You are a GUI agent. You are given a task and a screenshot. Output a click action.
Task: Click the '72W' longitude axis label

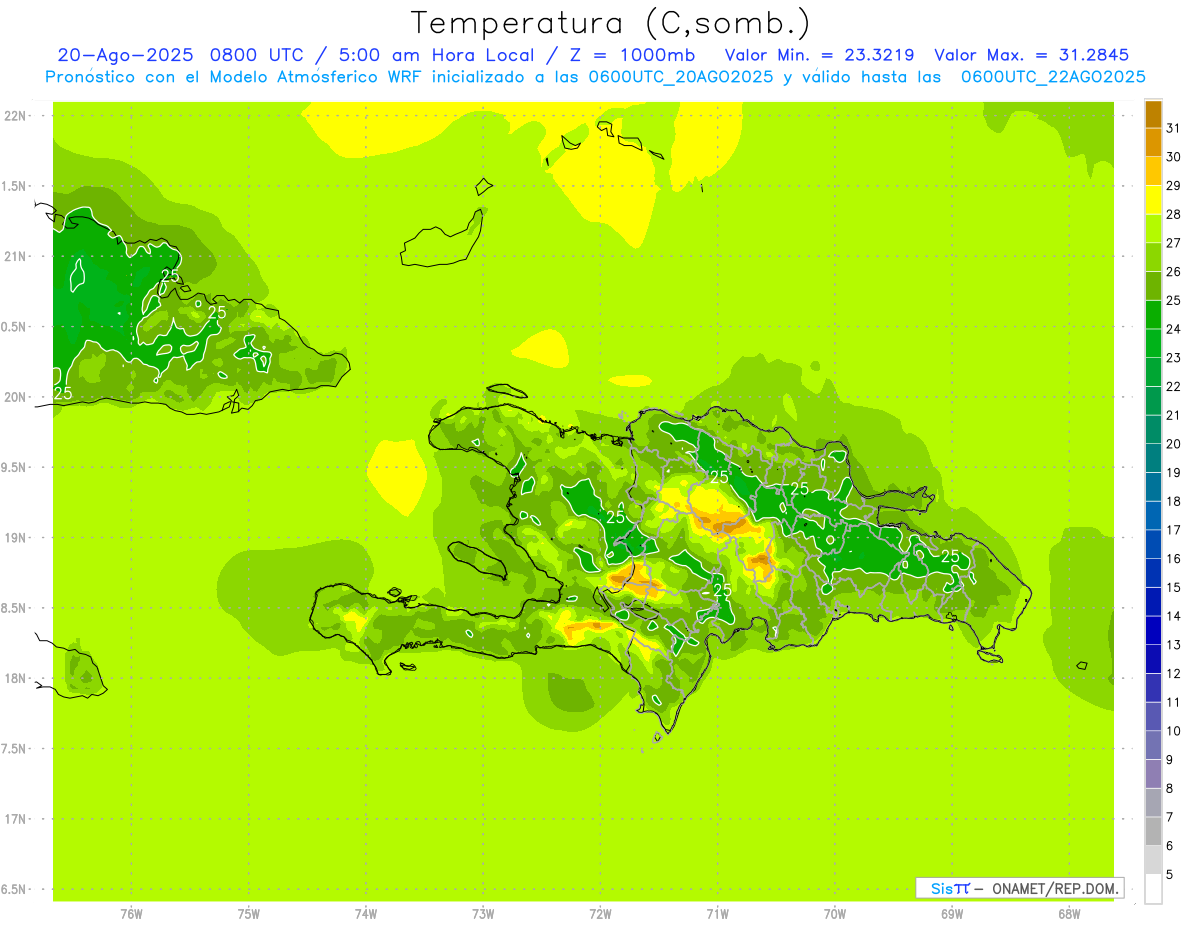[x=600, y=914]
